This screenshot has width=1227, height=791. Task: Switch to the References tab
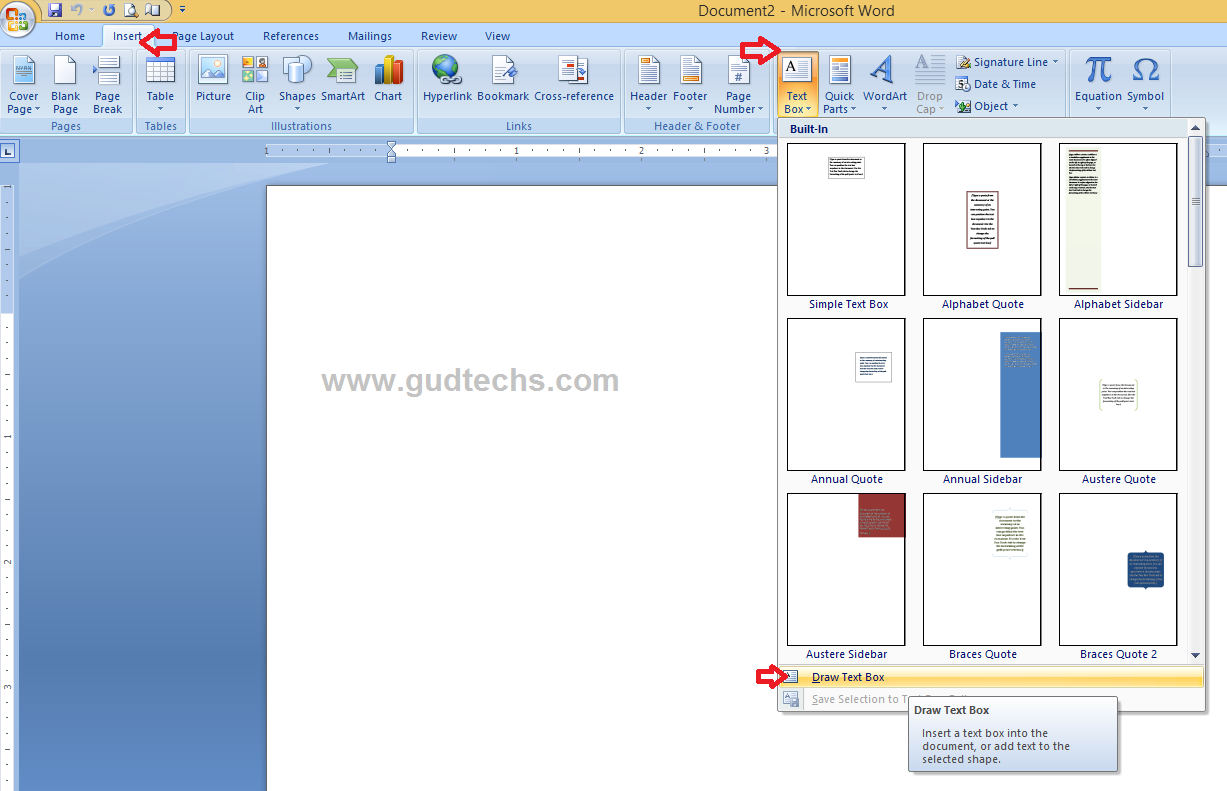(x=291, y=36)
